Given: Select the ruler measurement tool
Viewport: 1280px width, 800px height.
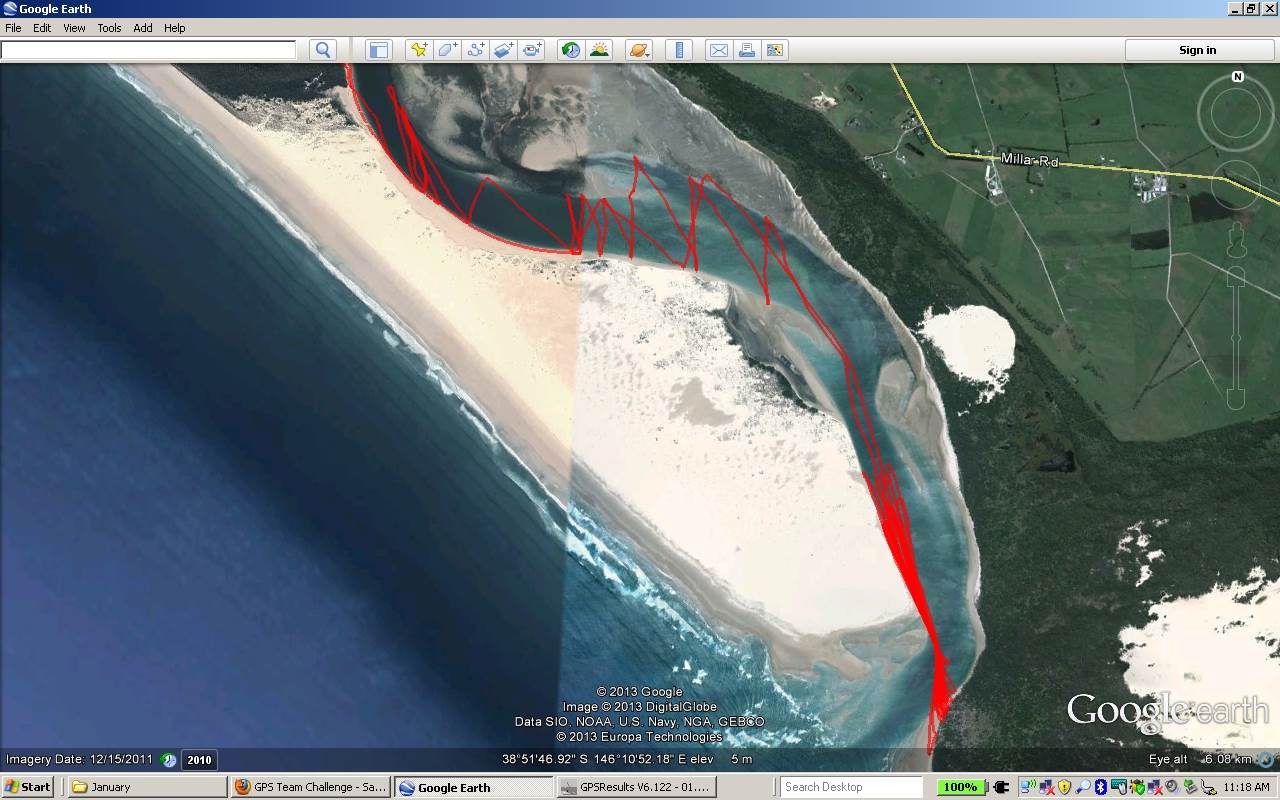Looking at the screenshot, I should pyautogui.click(x=679, y=50).
